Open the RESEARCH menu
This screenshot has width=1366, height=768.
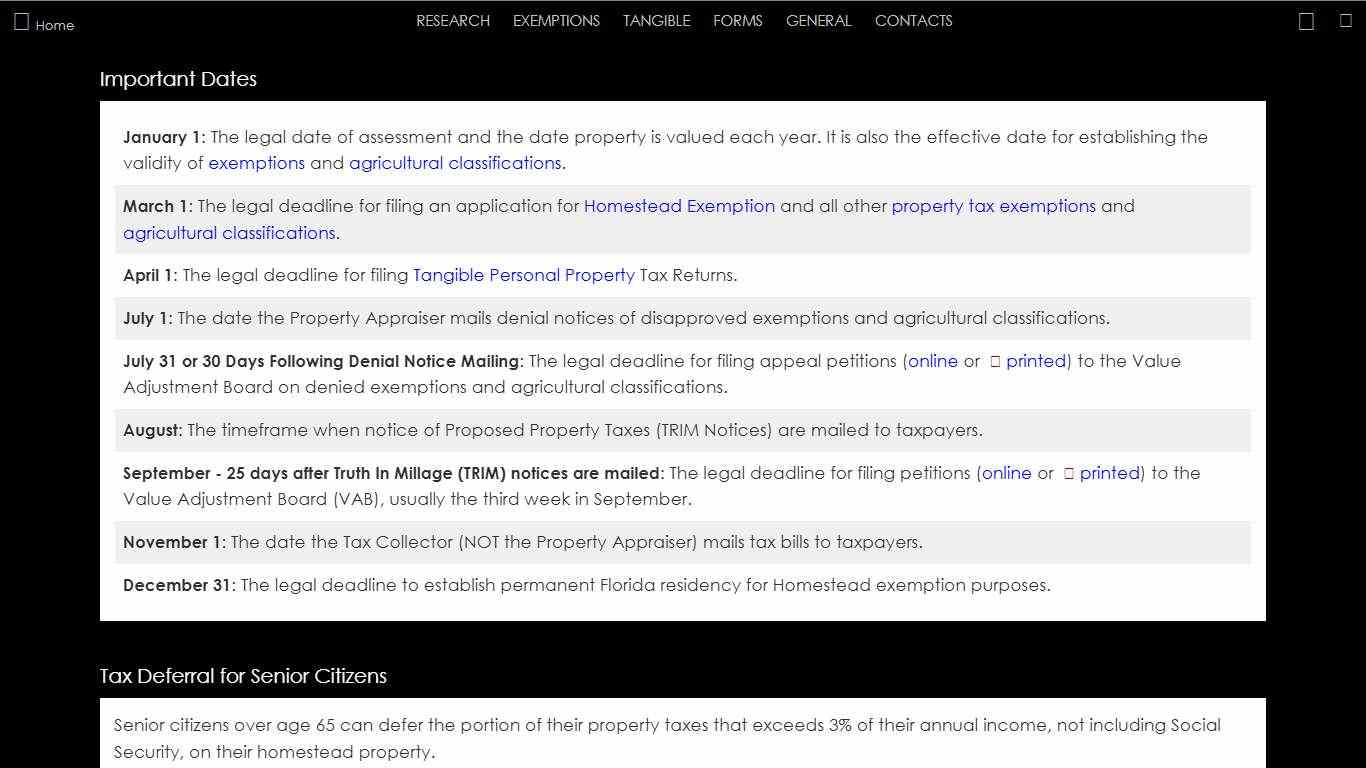453,21
